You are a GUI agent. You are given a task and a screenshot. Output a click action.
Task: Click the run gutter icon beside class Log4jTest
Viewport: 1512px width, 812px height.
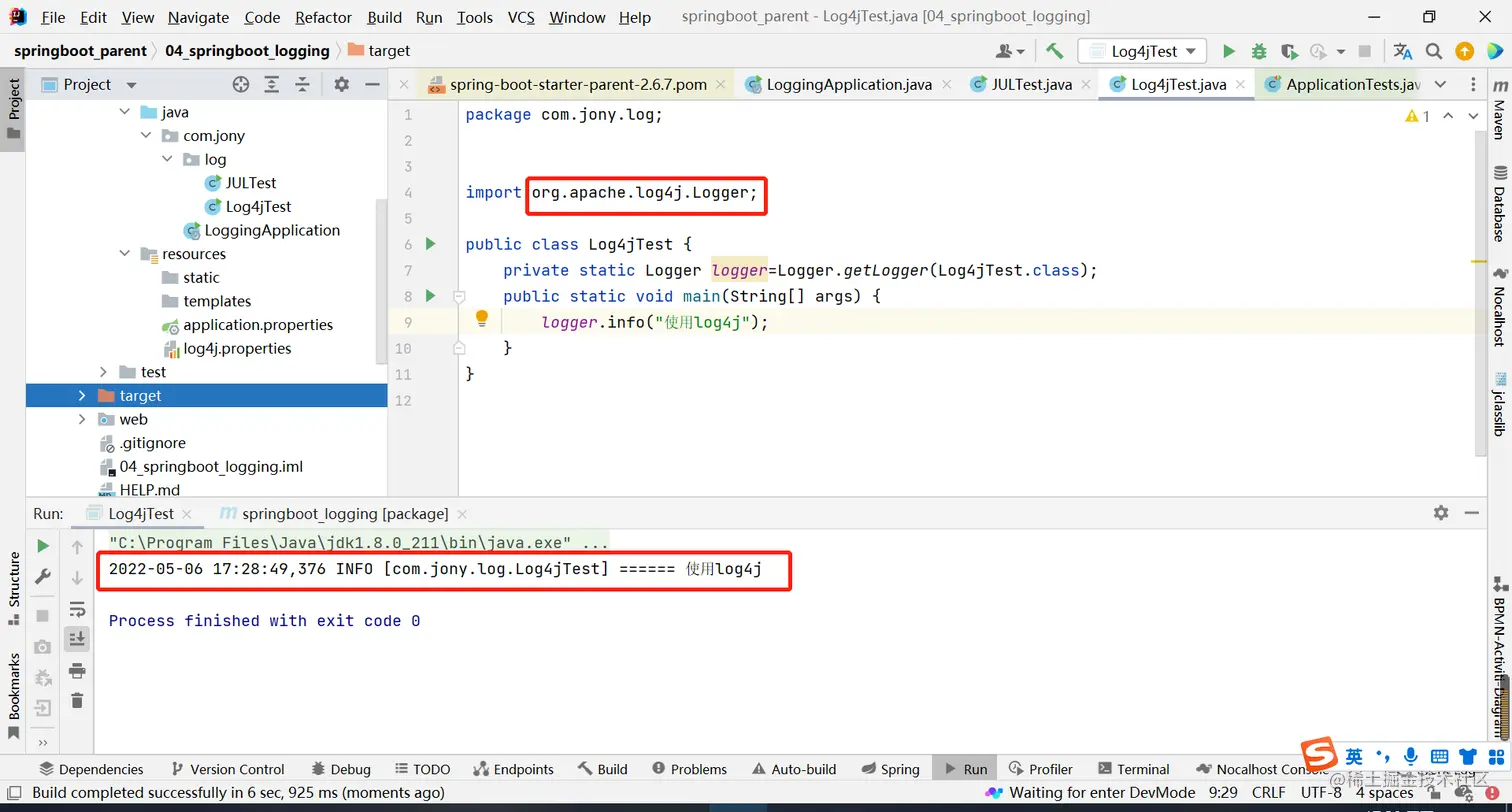pos(431,244)
